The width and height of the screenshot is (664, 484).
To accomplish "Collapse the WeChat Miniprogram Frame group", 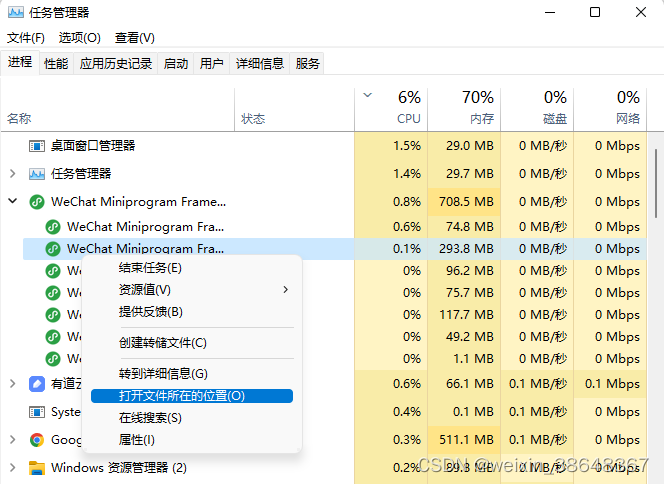I will point(13,201).
